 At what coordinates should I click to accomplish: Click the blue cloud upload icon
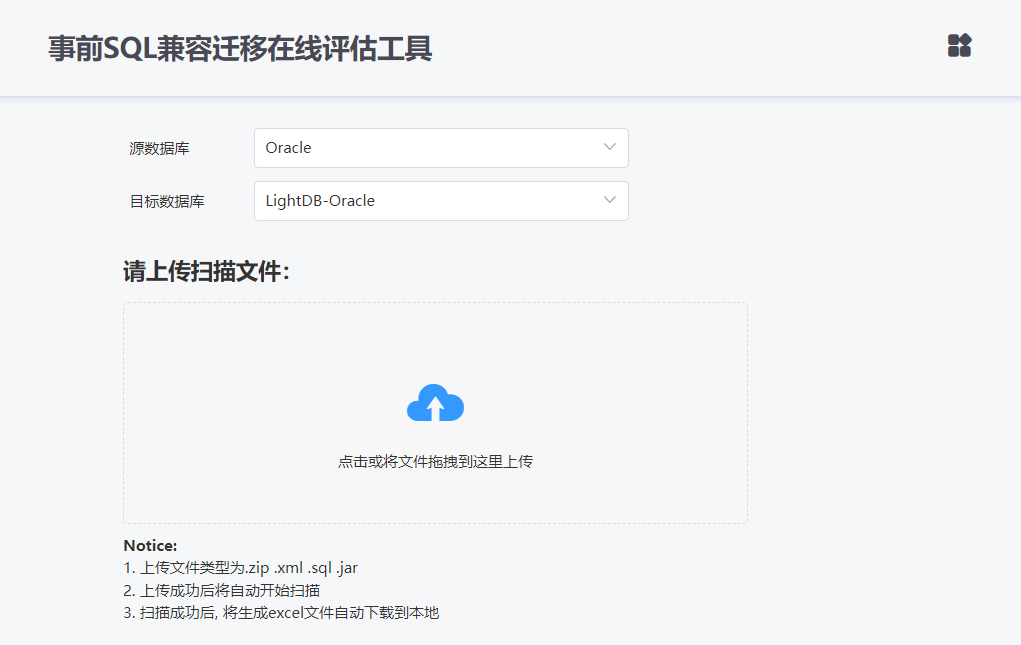pyautogui.click(x=435, y=403)
